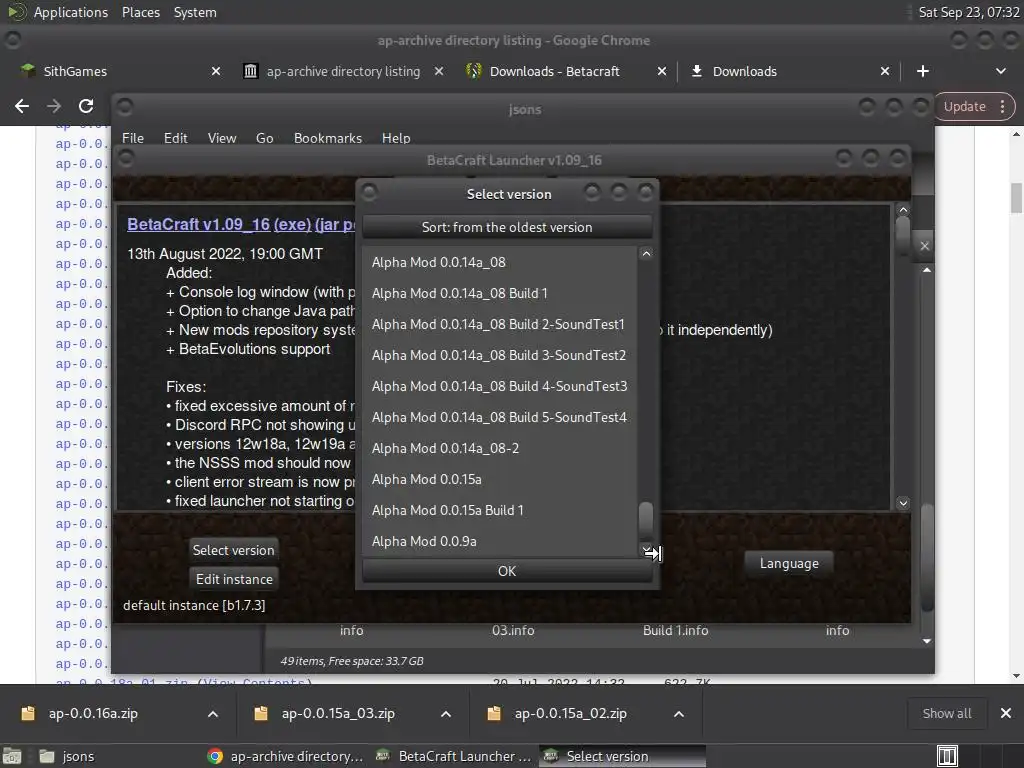Image resolution: width=1024 pixels, height=768 pixels.
Task: Click show desktop icon in taskbar
Action: 12,756
